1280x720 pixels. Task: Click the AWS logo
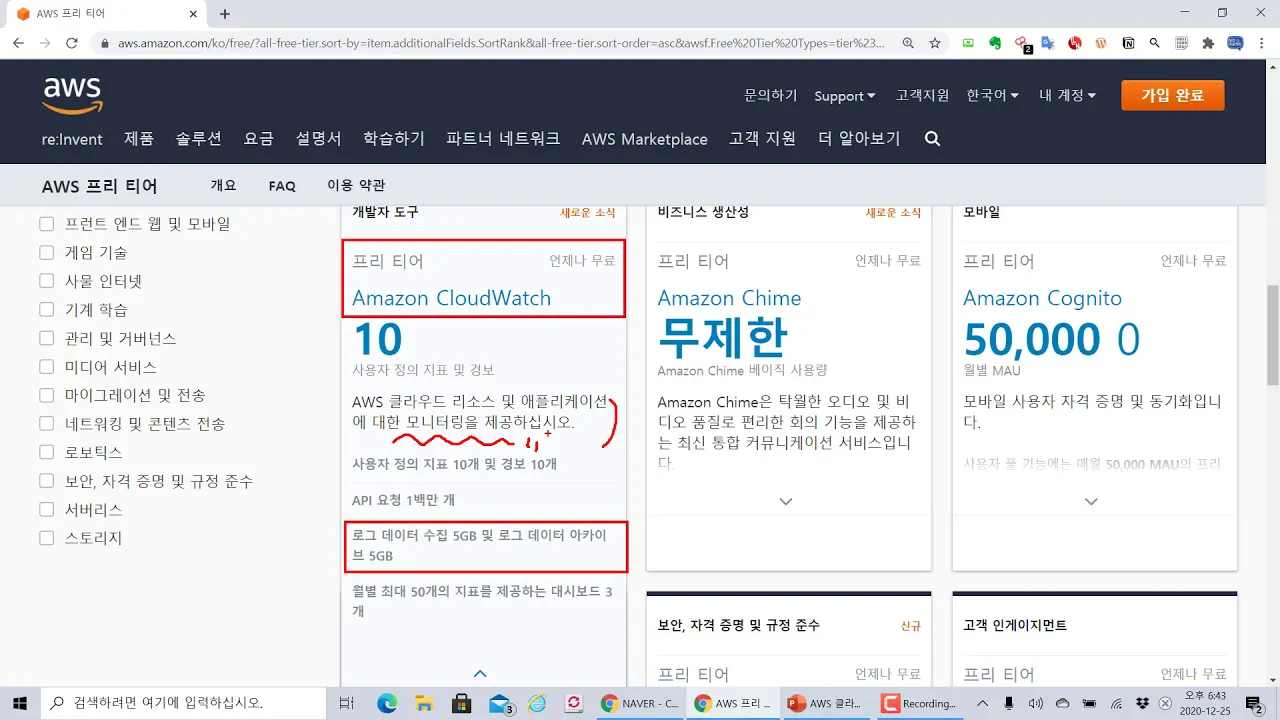coord(72,96)
